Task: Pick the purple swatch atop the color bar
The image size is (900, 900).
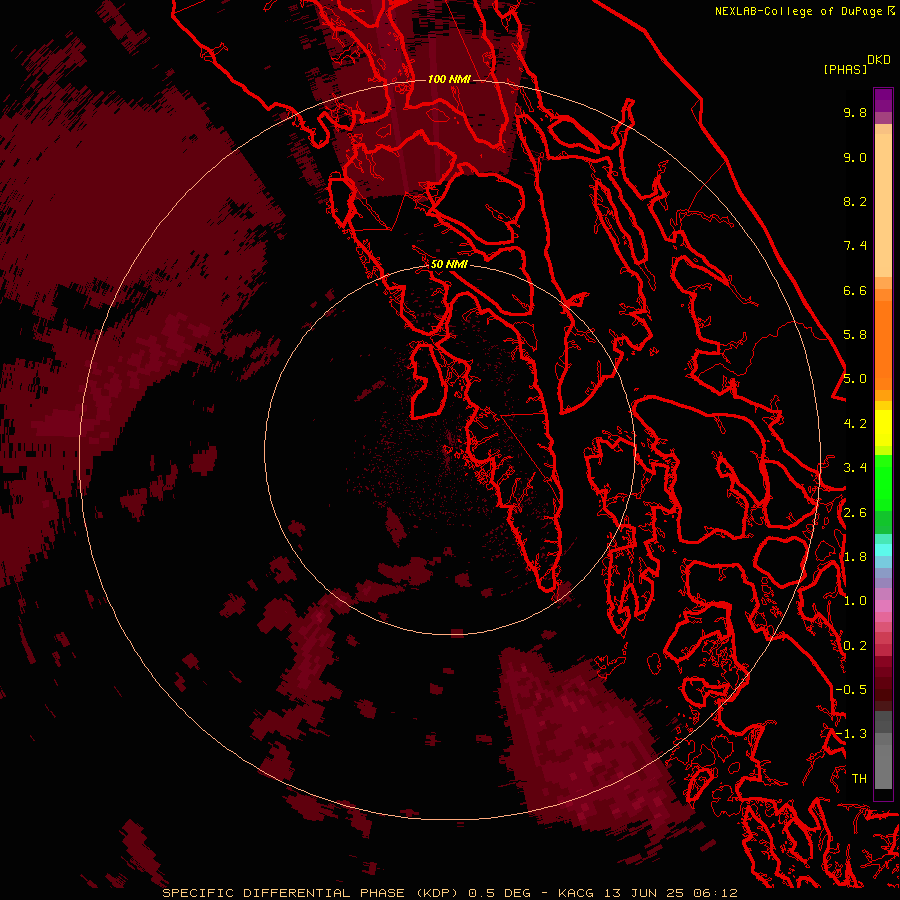Action: point(883,100)
